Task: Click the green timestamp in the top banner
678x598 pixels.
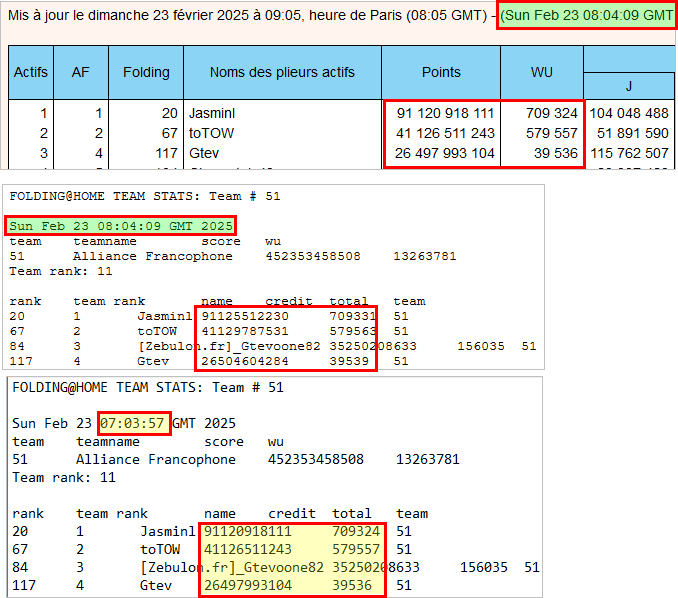Action: click(587, 16)
